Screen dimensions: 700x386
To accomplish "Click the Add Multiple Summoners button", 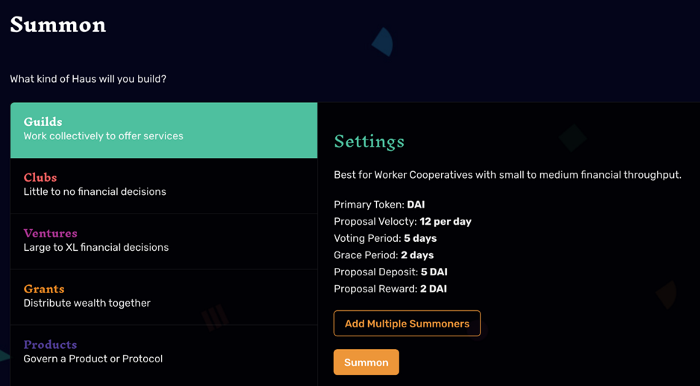I will tap(407, 324).
